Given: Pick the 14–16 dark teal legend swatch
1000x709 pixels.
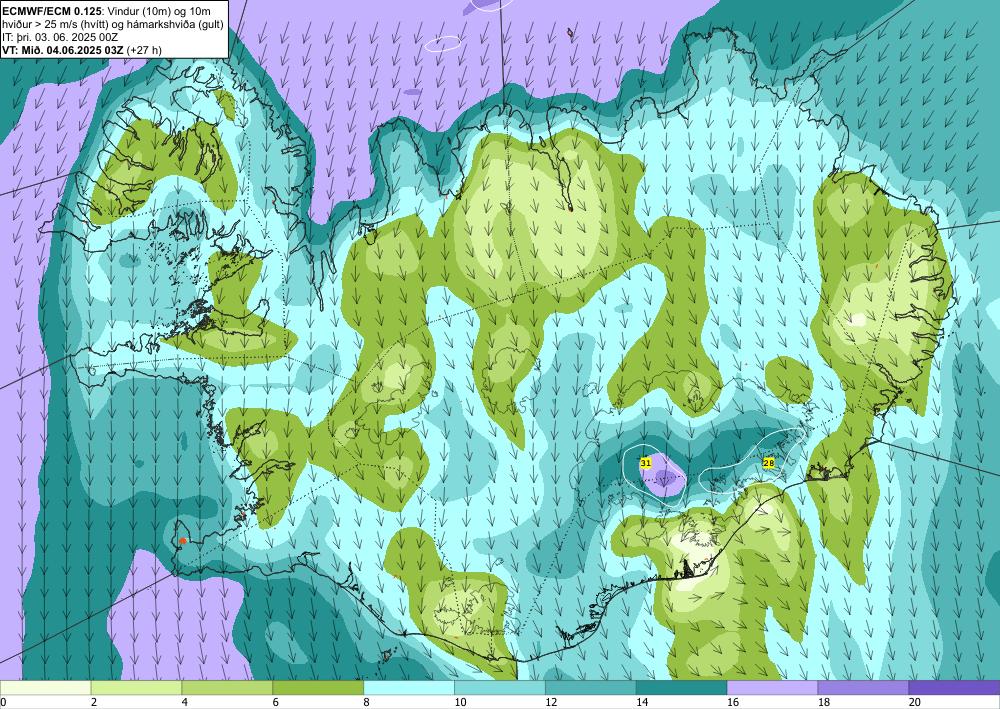Looking at the screenshot, I should pyautogui.click(x=682, y=688).
